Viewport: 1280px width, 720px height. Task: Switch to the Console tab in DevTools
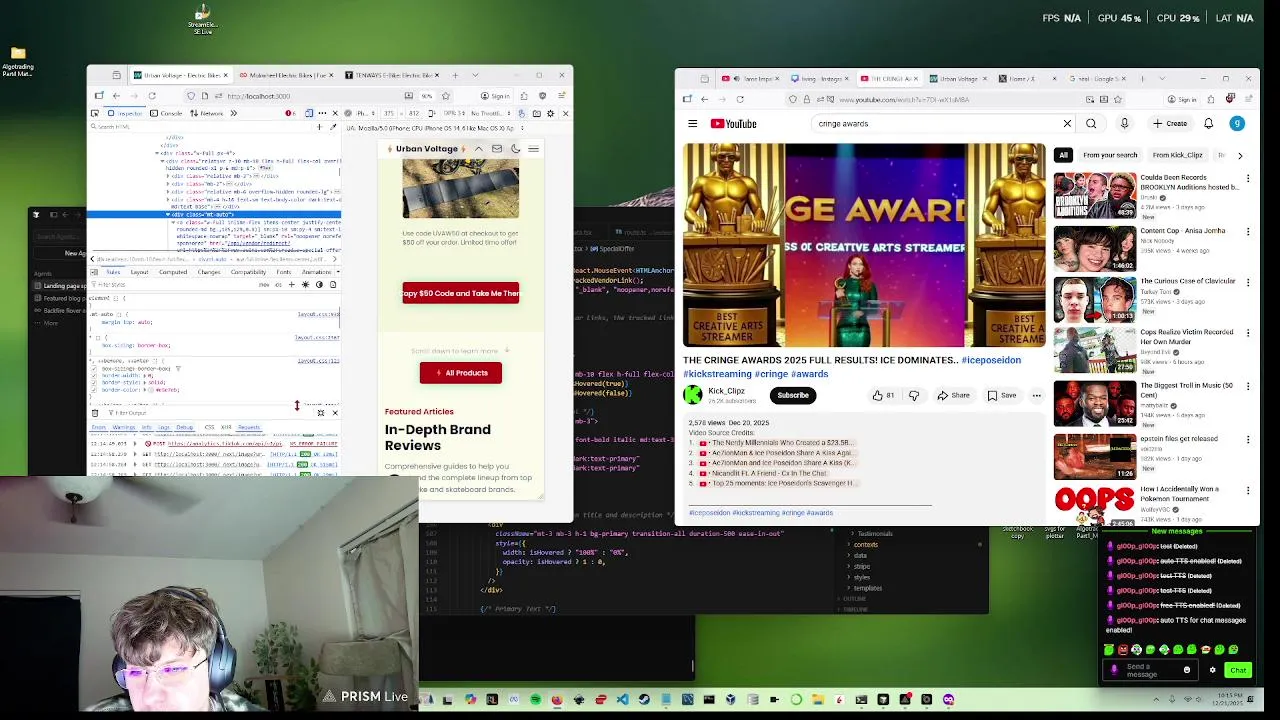[x=165, y=113]
